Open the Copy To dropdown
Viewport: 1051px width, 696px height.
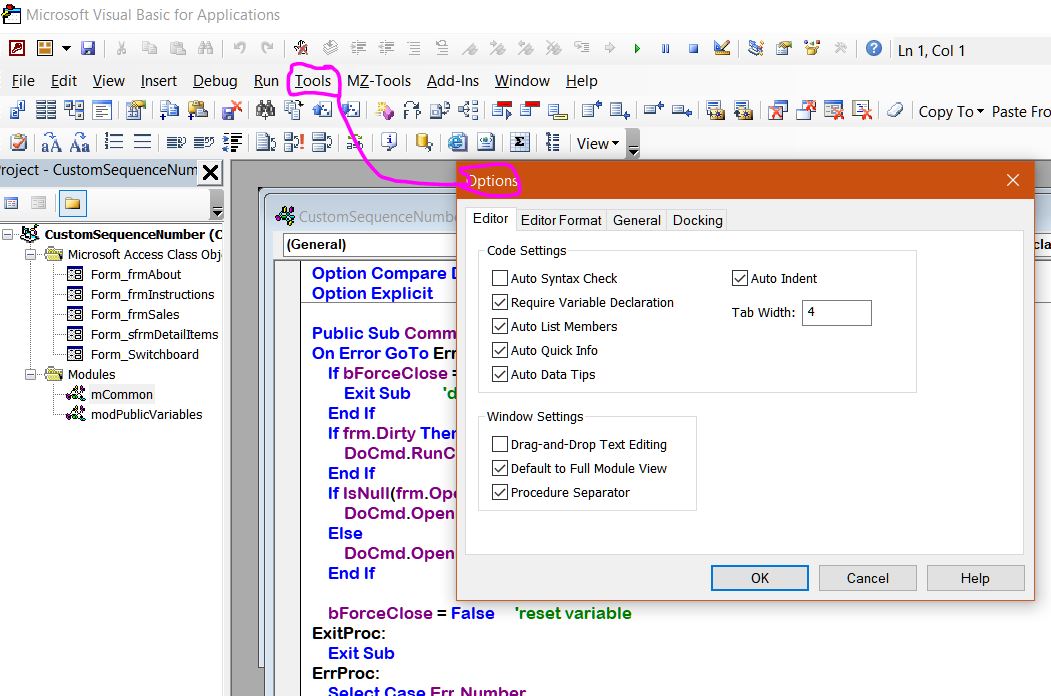950,111
